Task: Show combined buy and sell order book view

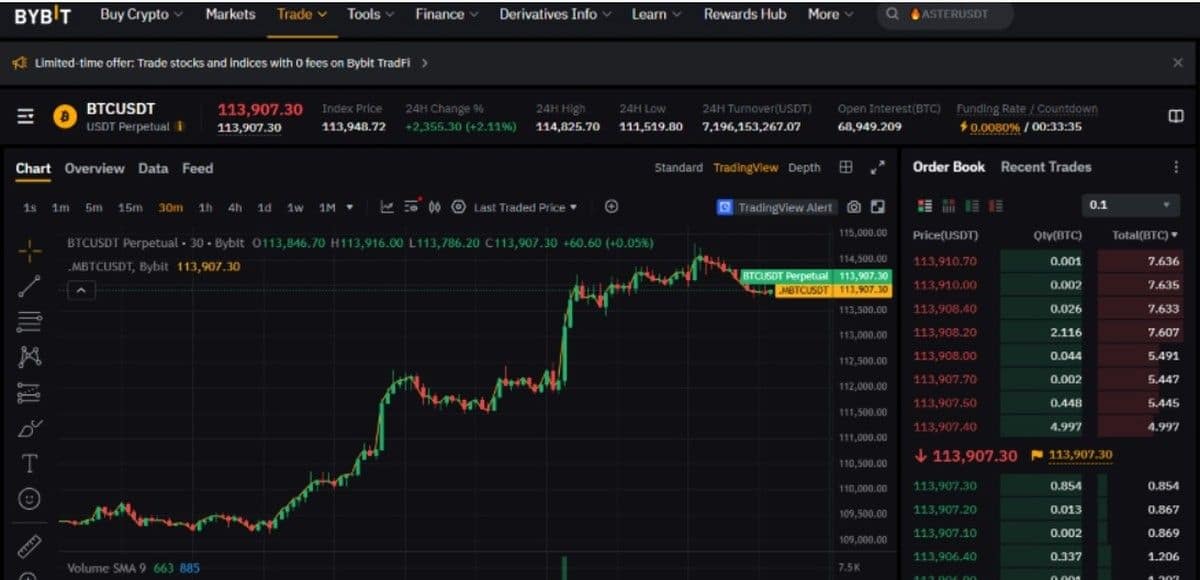Action: pyautogui.click(x=924, y=206)
